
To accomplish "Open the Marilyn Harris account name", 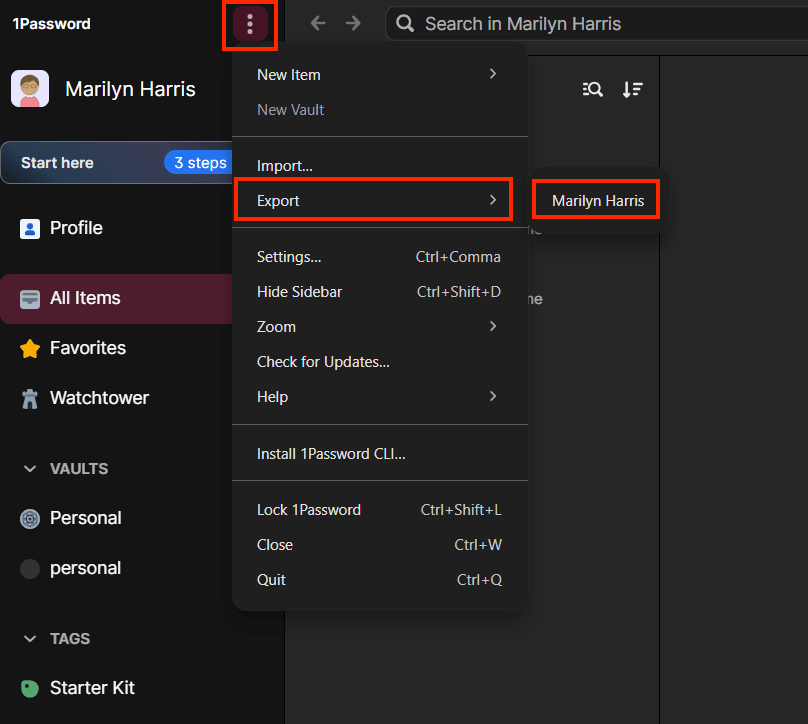I will pyautogui.click(x=130, y=89).
